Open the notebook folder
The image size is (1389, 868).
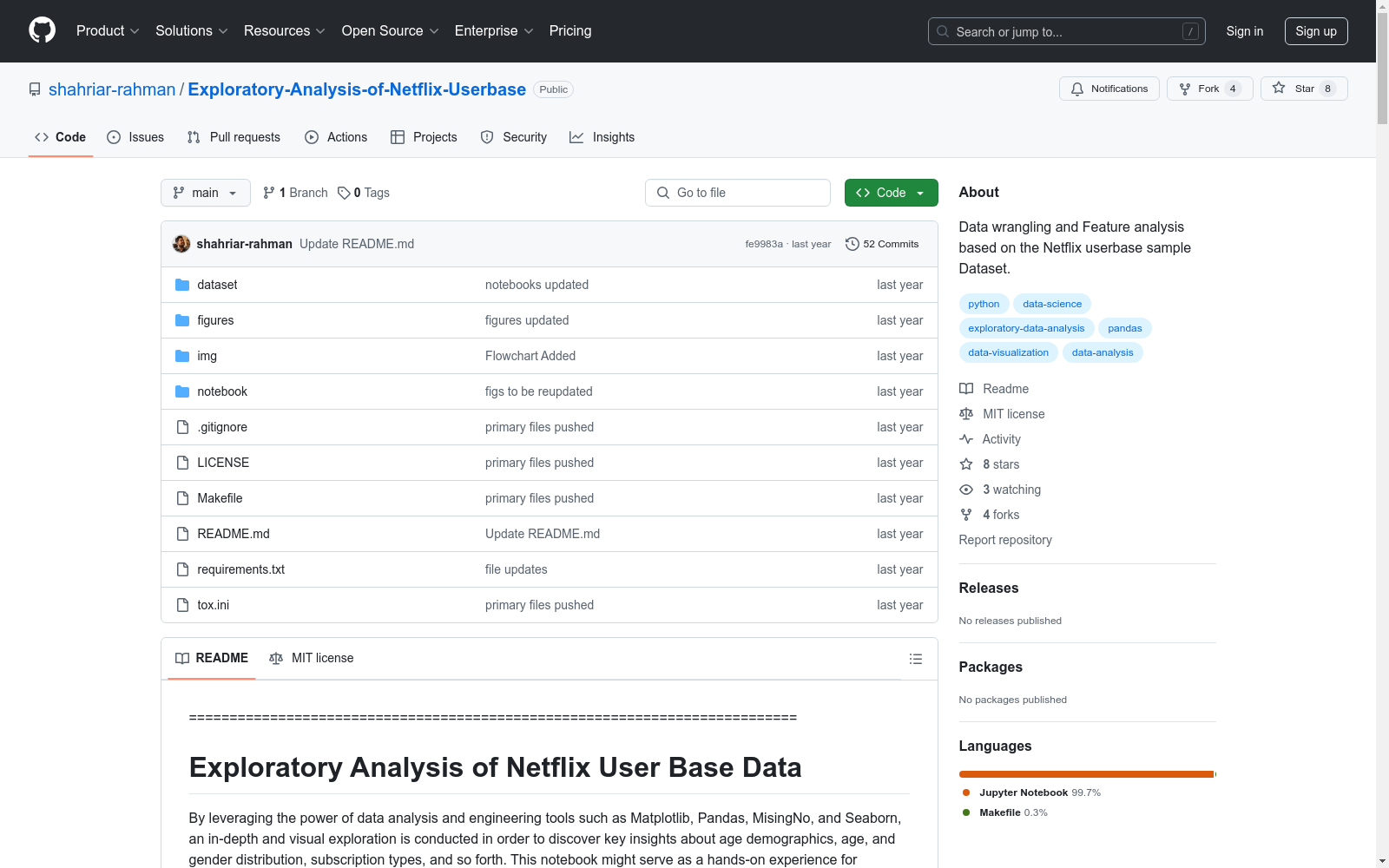pos(222,391)
